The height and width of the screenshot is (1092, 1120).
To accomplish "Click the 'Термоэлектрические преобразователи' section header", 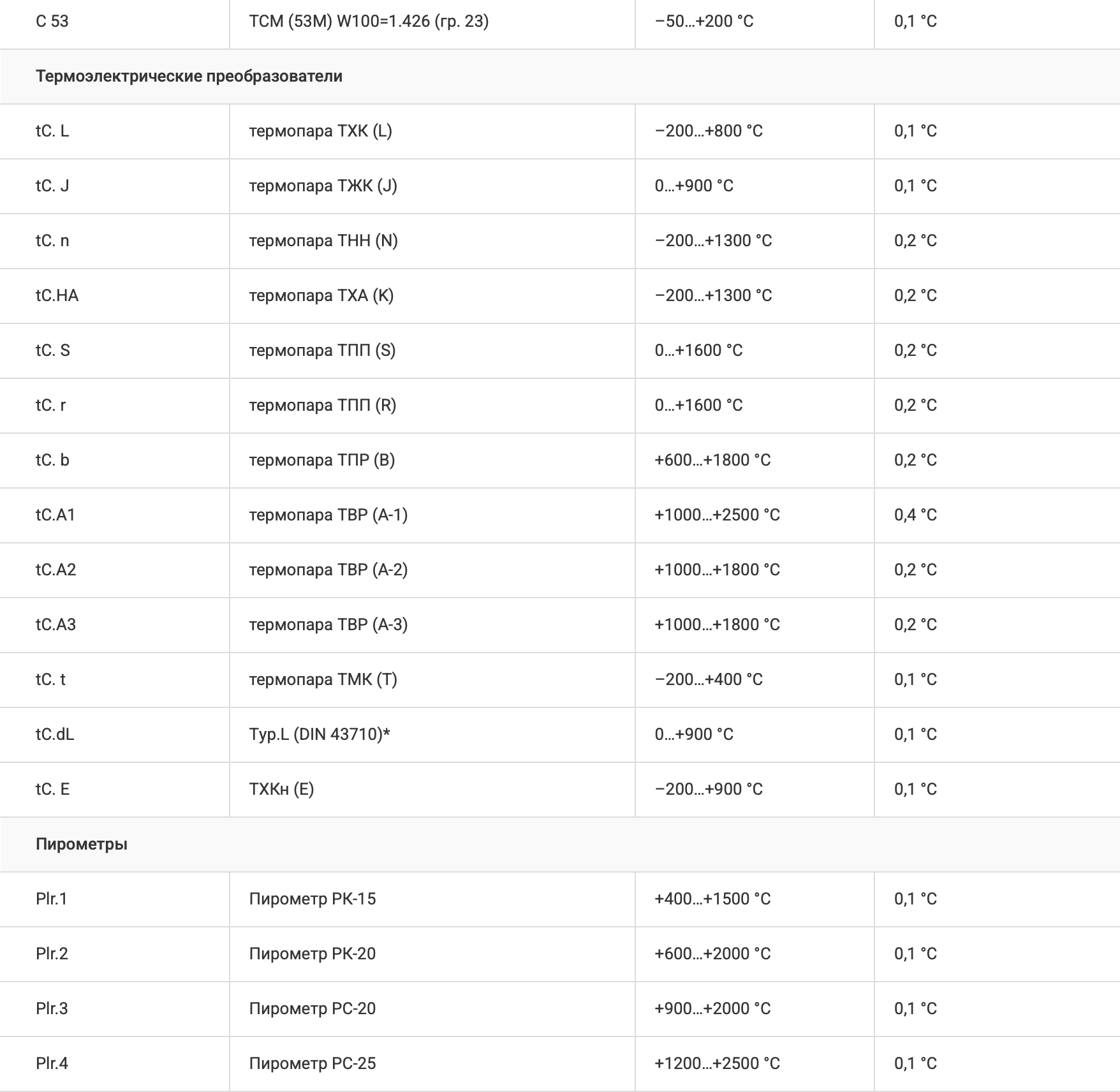I will tap(189, 77).
